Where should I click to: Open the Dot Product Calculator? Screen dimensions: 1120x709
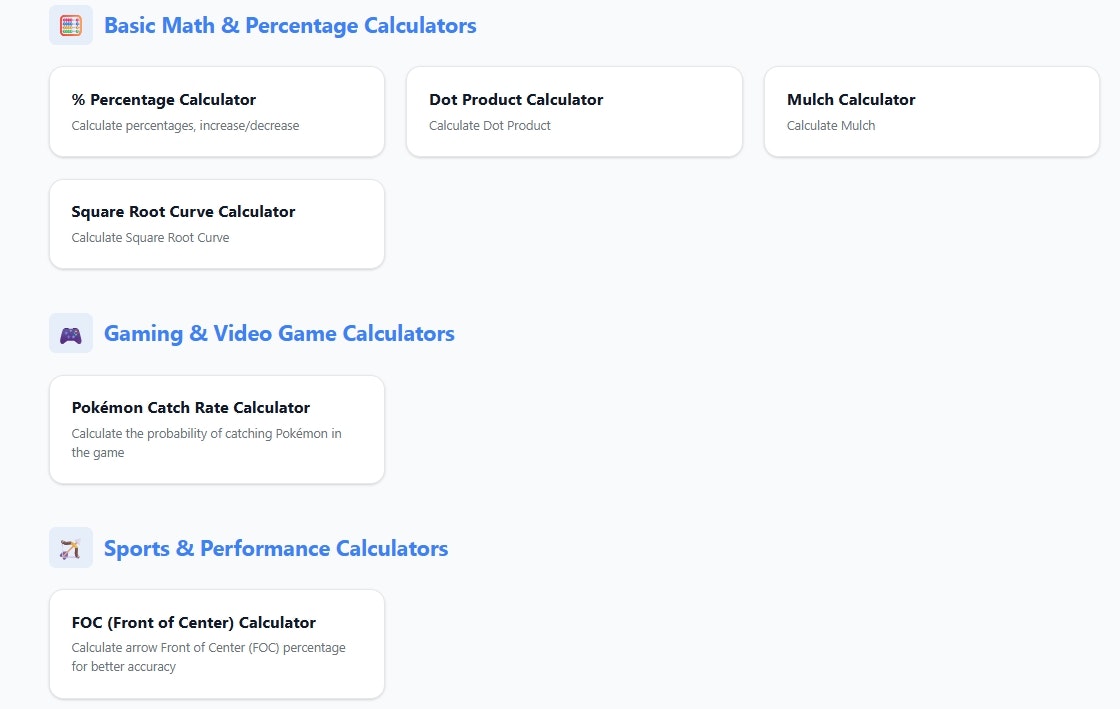[516, 99]
